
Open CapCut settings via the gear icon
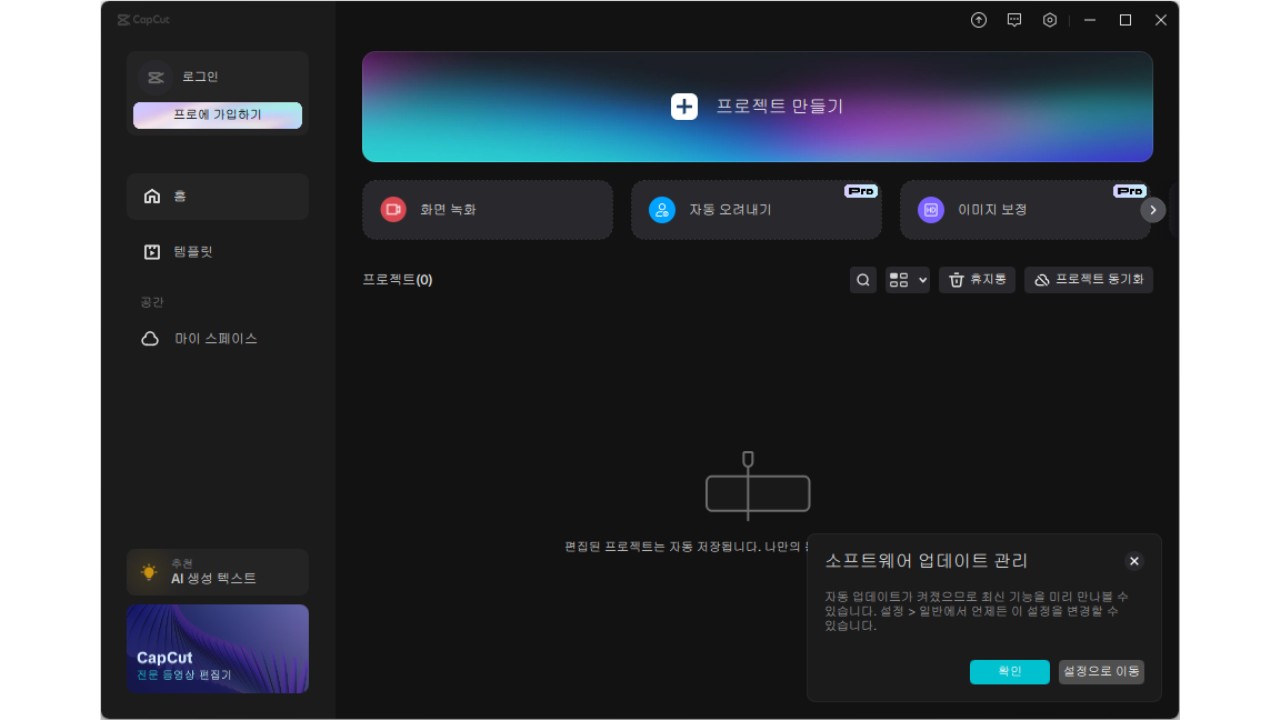(x=1049, y=20)
